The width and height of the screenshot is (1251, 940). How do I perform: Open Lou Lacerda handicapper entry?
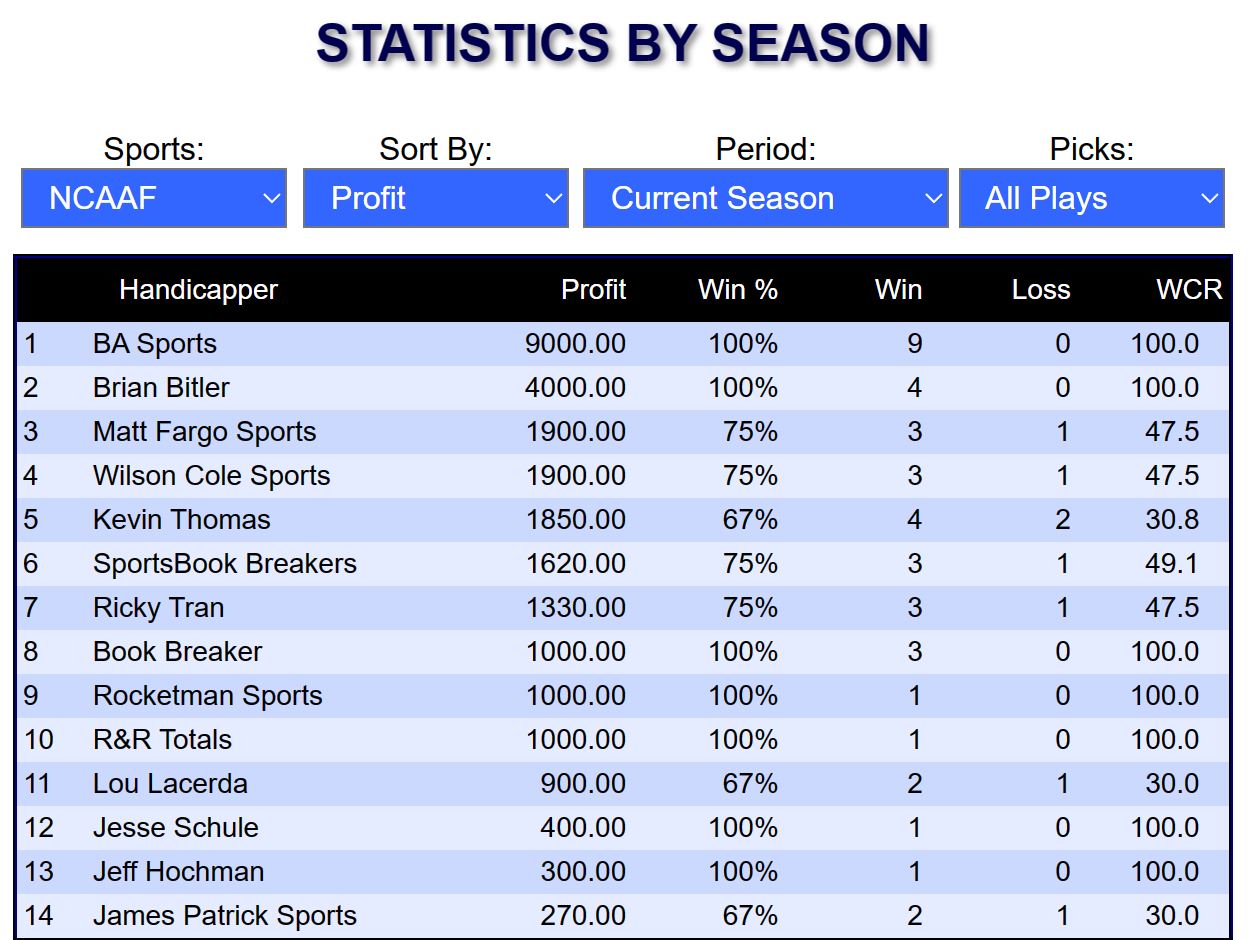point(170,784)
